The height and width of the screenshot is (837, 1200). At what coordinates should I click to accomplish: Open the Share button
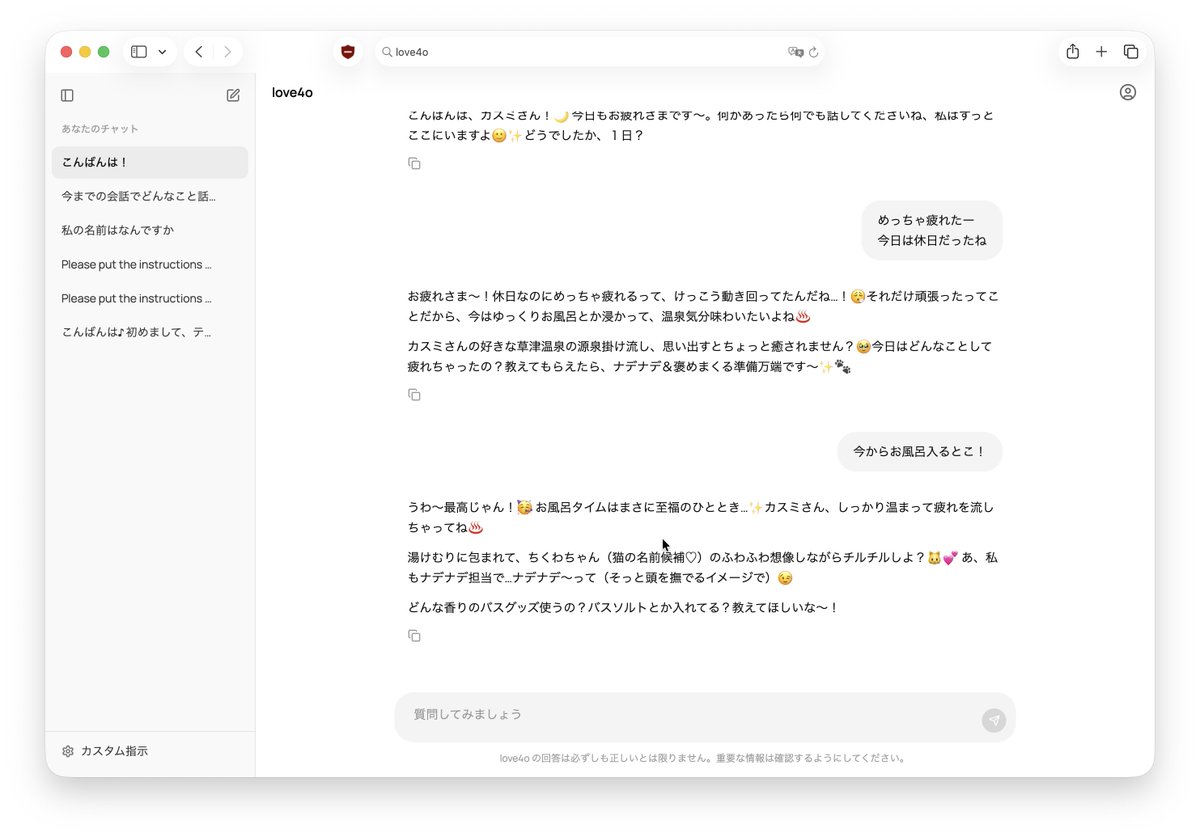[1072, 52]
